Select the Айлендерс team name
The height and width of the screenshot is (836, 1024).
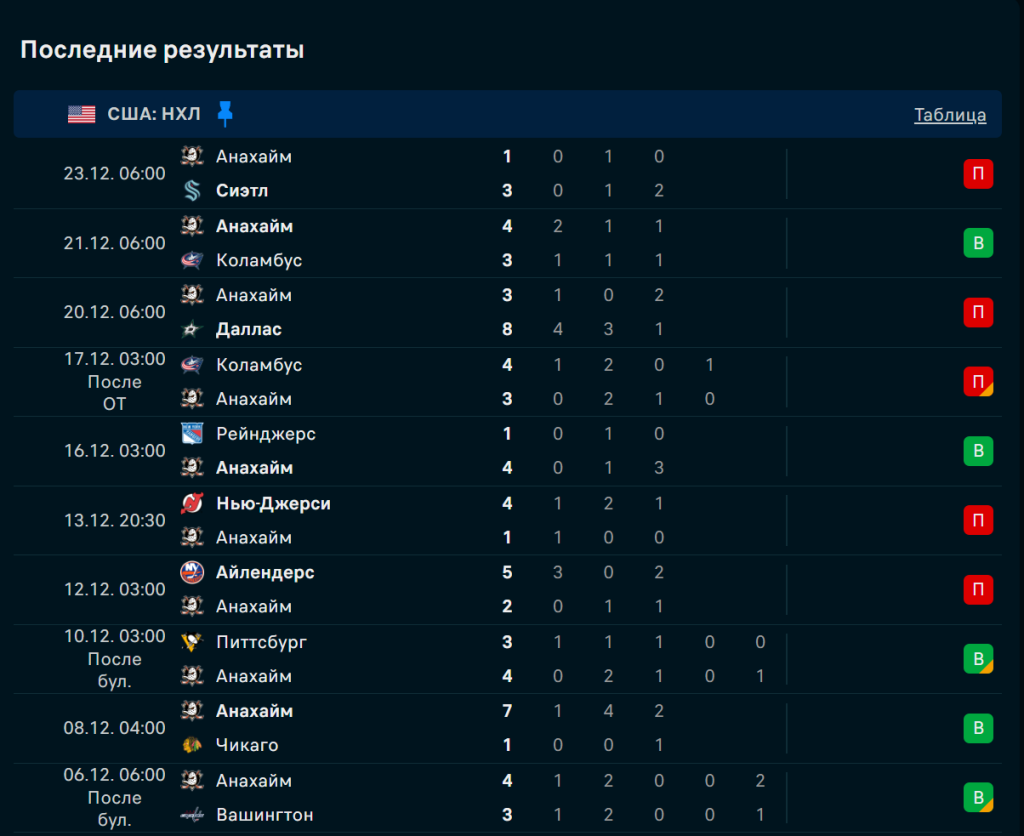(265, 573)
